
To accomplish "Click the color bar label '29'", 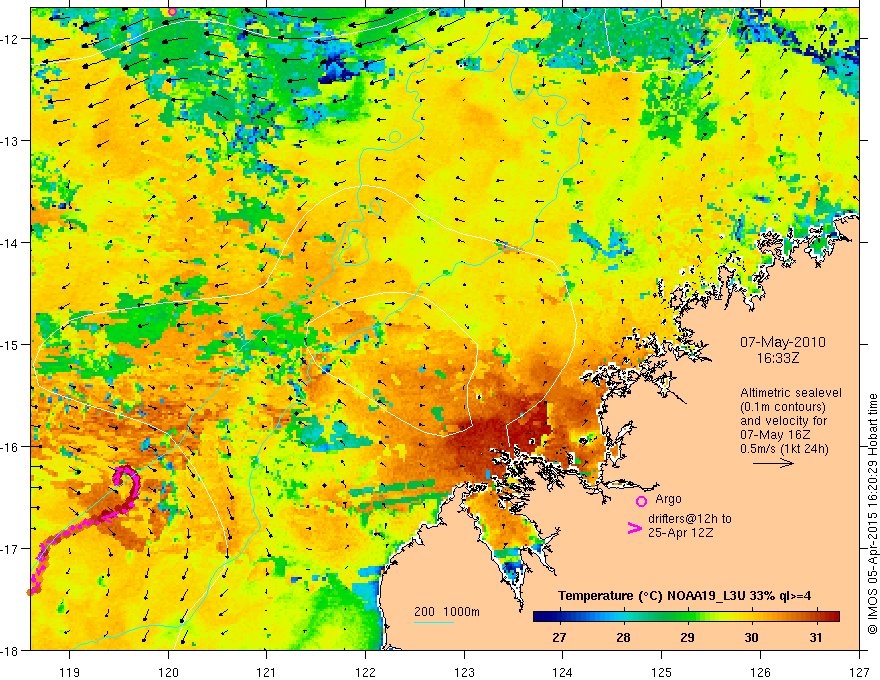I will 687,637.
